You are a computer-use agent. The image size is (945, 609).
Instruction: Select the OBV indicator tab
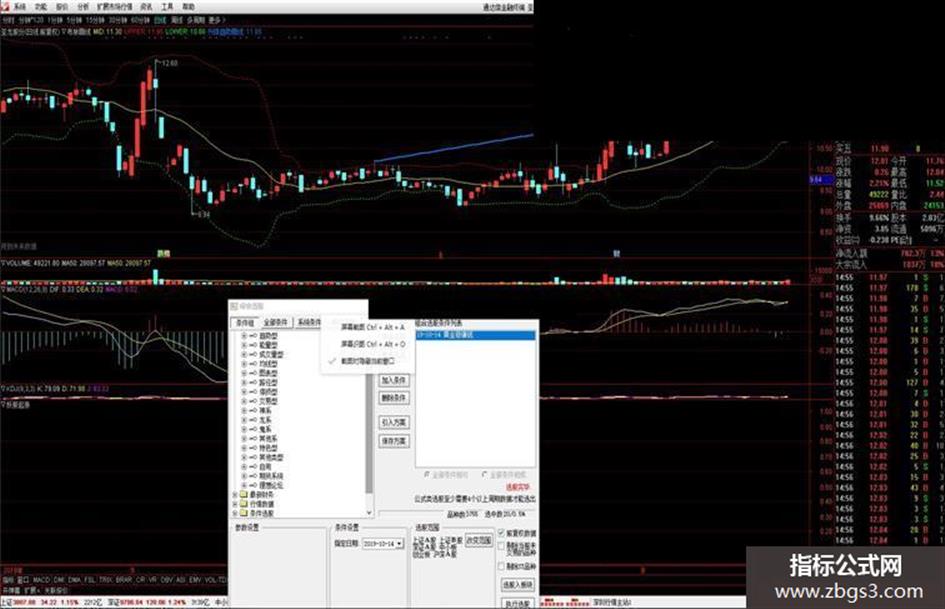tap(166, 579)
